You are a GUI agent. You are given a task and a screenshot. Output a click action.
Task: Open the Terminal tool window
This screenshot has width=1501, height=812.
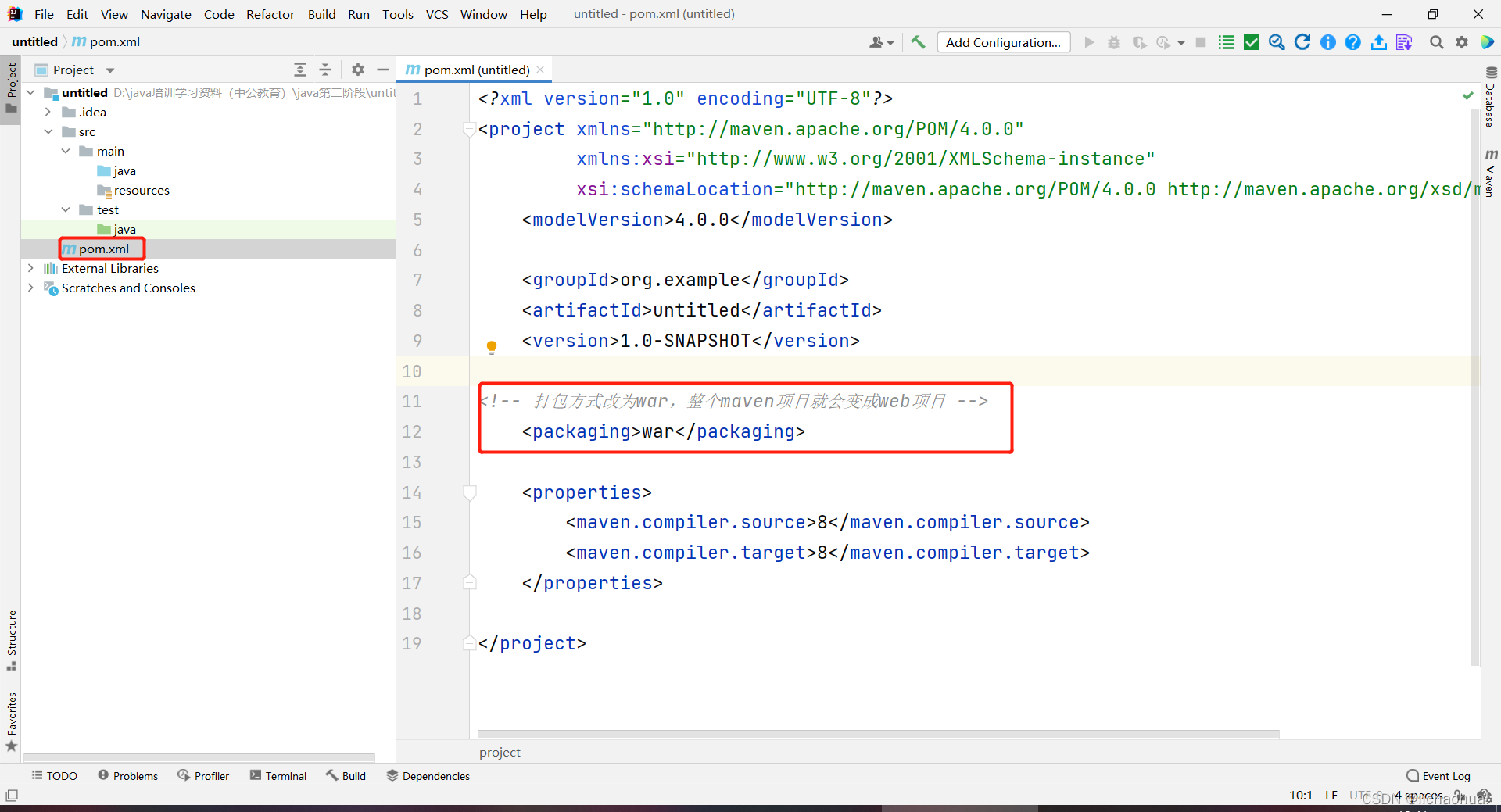click(278, 775)
